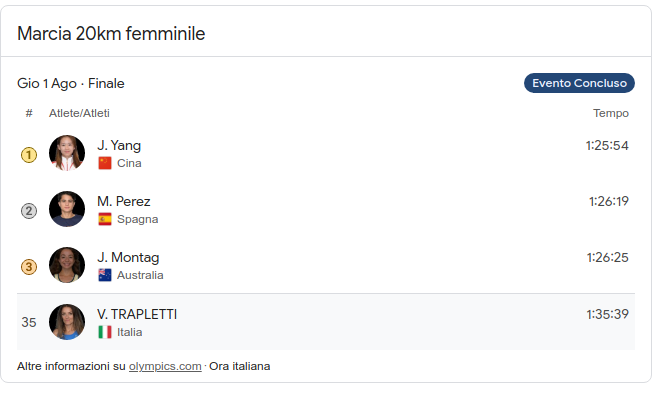Open M. Perez's athlete photo

[67, 209]
